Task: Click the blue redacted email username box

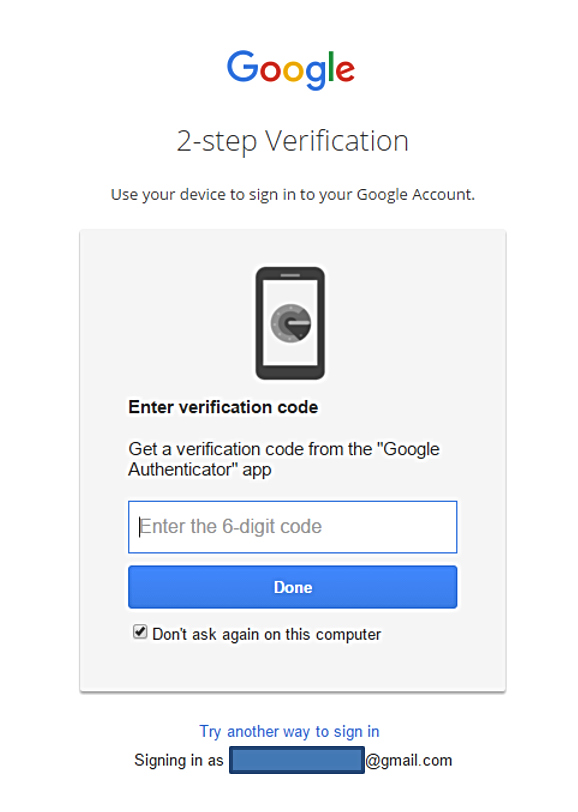Action: point(297,760)
